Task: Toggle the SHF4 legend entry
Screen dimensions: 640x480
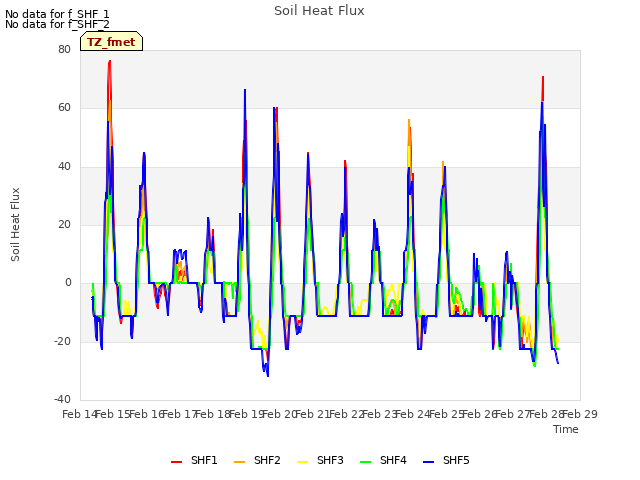Action: [x=383, y=460]
